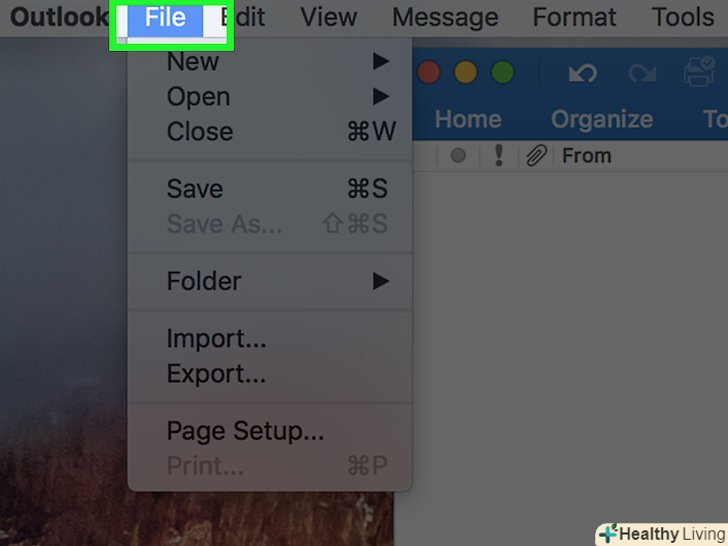
Task: Expand the Folder submenu arrow
Action: coord(381,281)
